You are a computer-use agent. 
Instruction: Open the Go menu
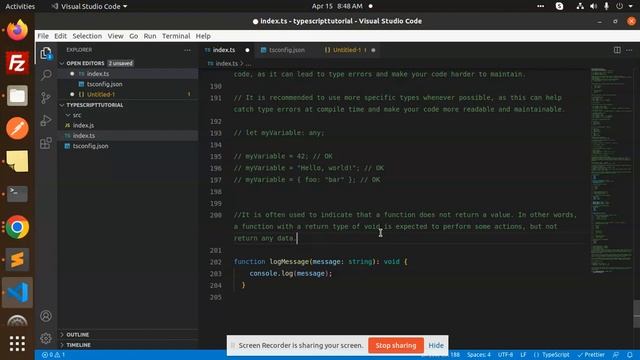(133, 36)
